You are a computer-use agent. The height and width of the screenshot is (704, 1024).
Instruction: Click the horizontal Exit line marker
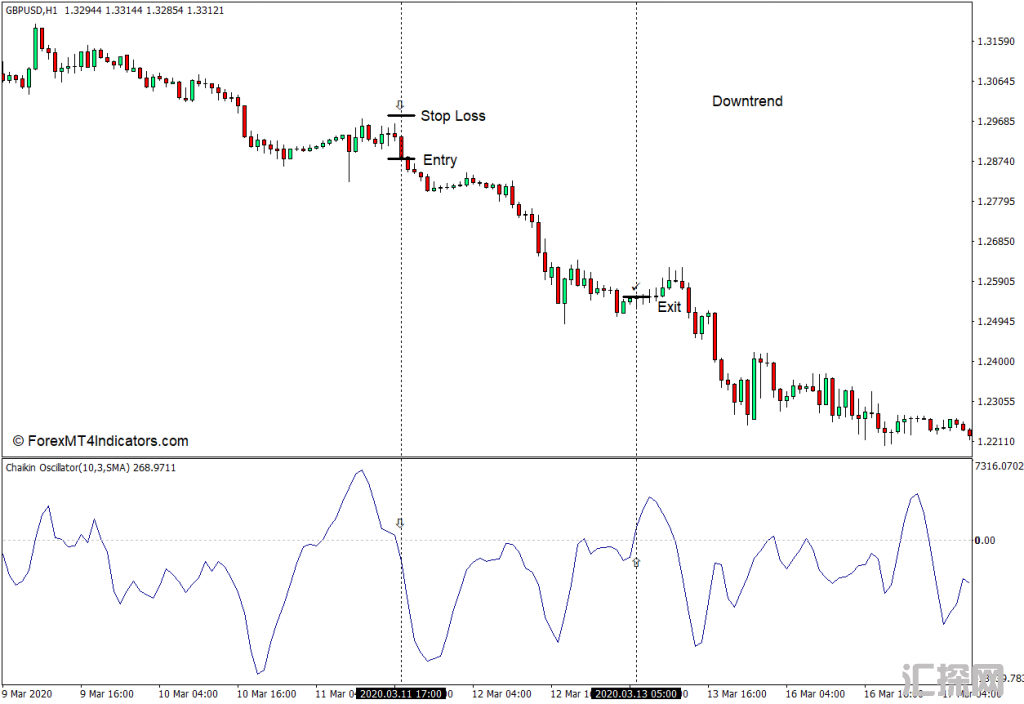(637, 297)
